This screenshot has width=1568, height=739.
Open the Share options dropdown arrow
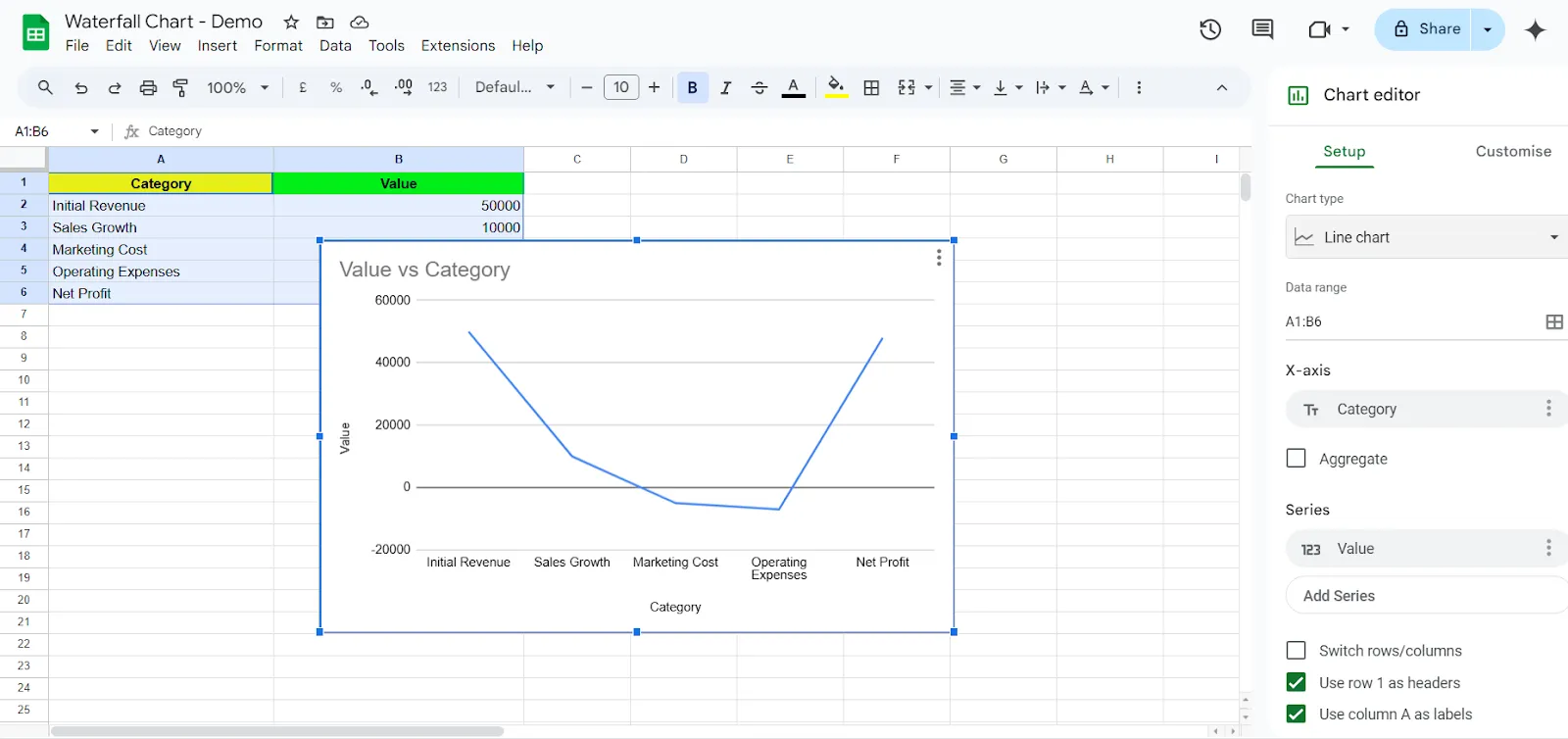1488,29
